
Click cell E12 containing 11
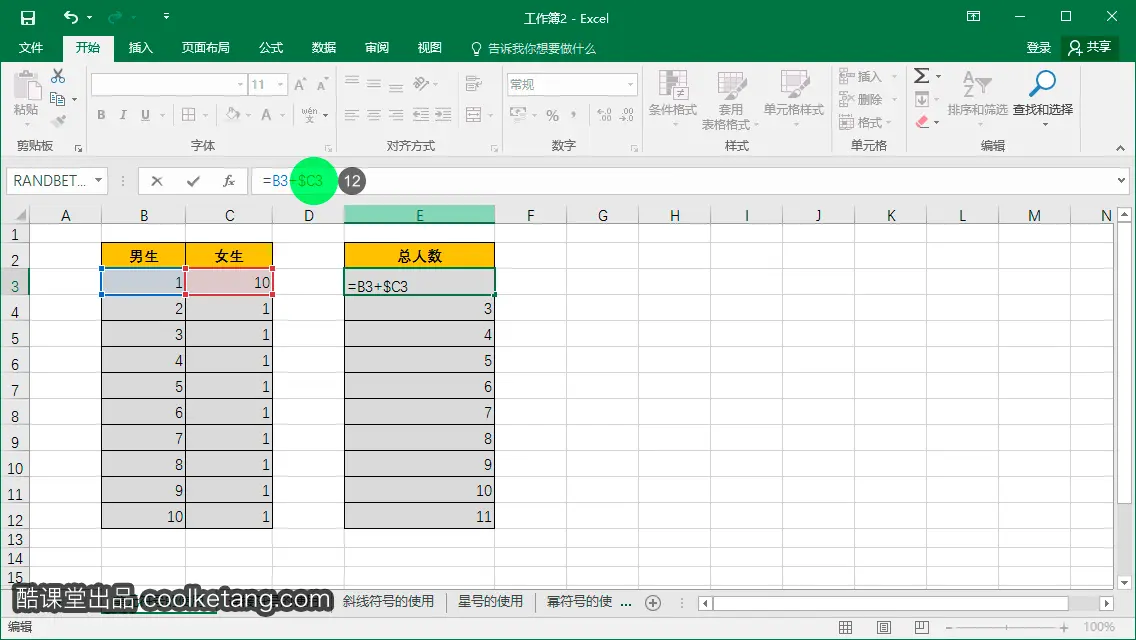click(419, 517)
